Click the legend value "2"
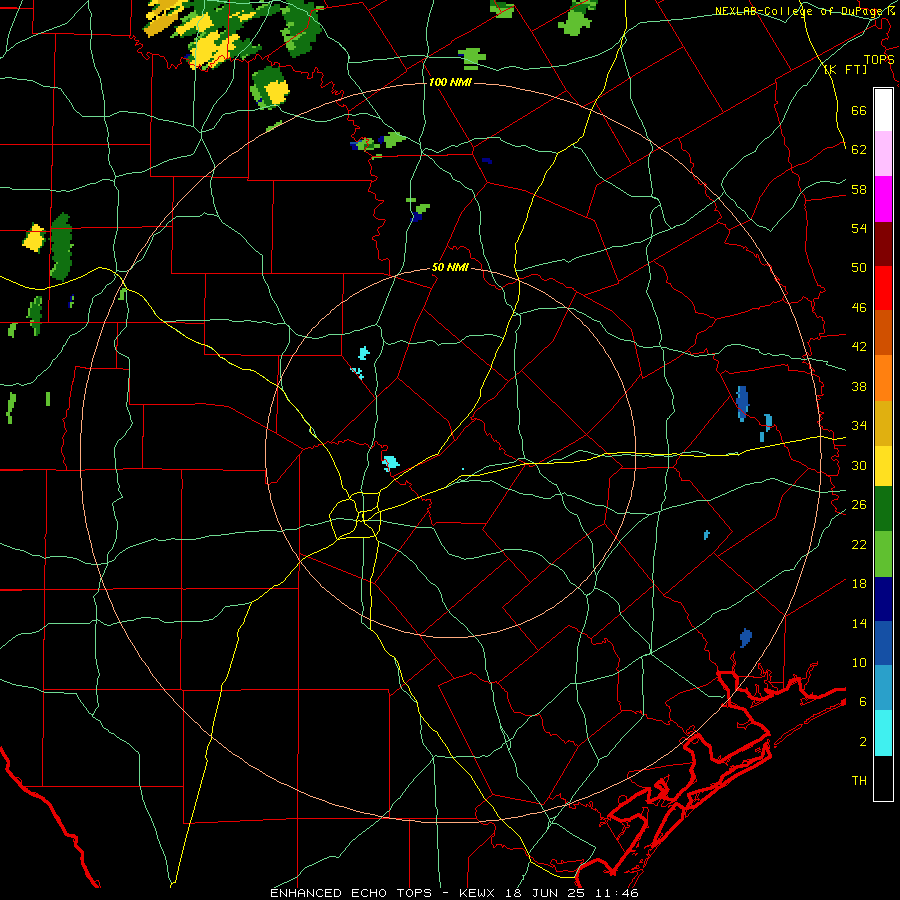Viewport: 900px width, 900px height. coord(863,741)
